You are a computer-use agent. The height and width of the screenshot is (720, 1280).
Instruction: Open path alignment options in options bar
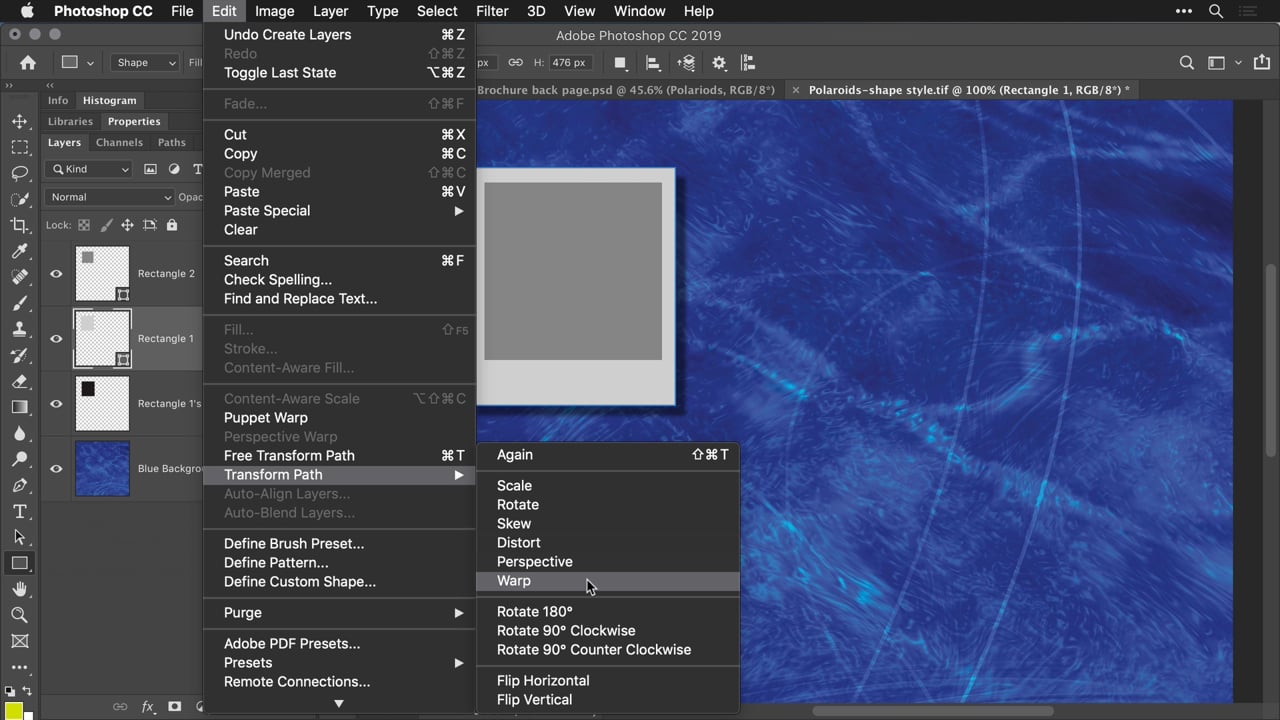click(653, 62)
